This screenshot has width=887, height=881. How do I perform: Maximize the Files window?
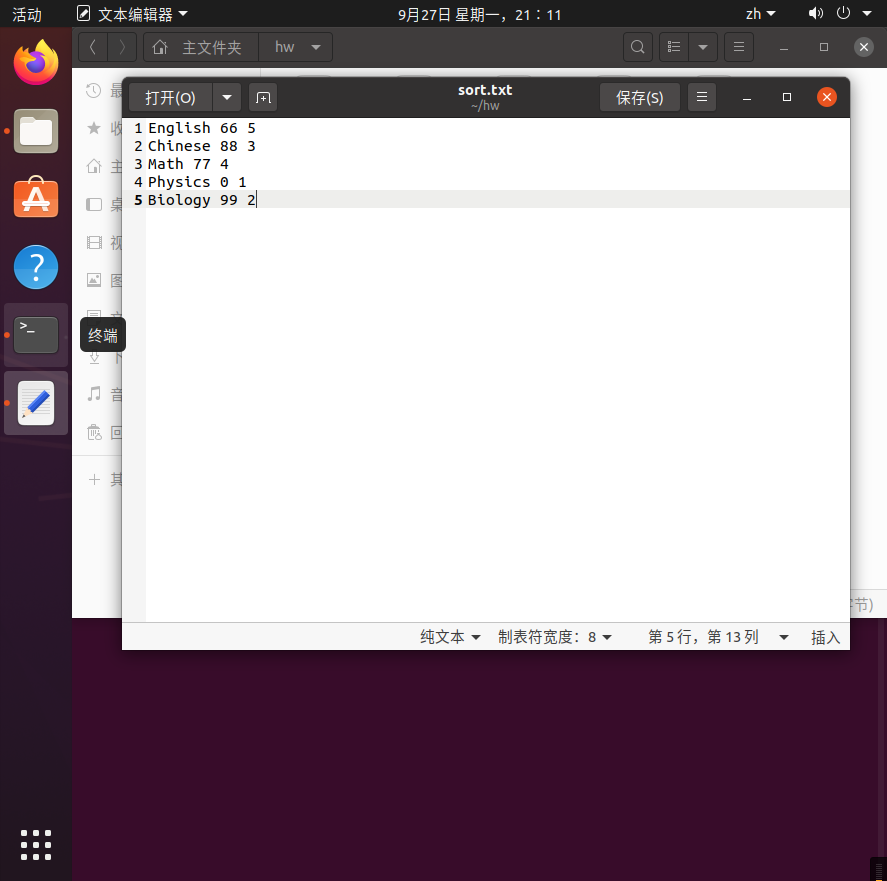[824, 47]
